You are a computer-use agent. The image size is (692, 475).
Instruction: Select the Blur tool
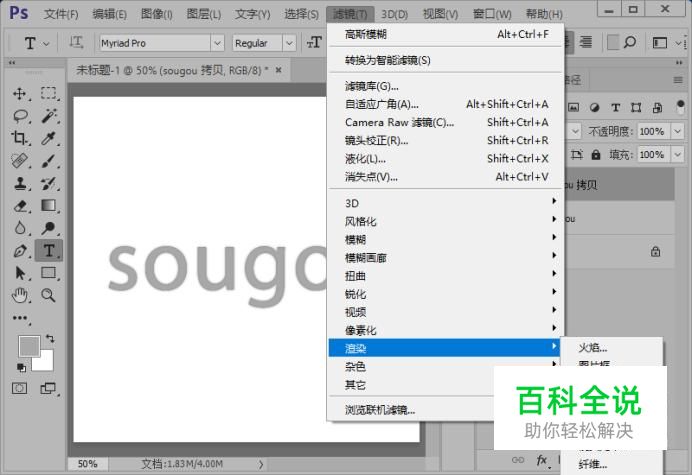(x=19, y=228)
